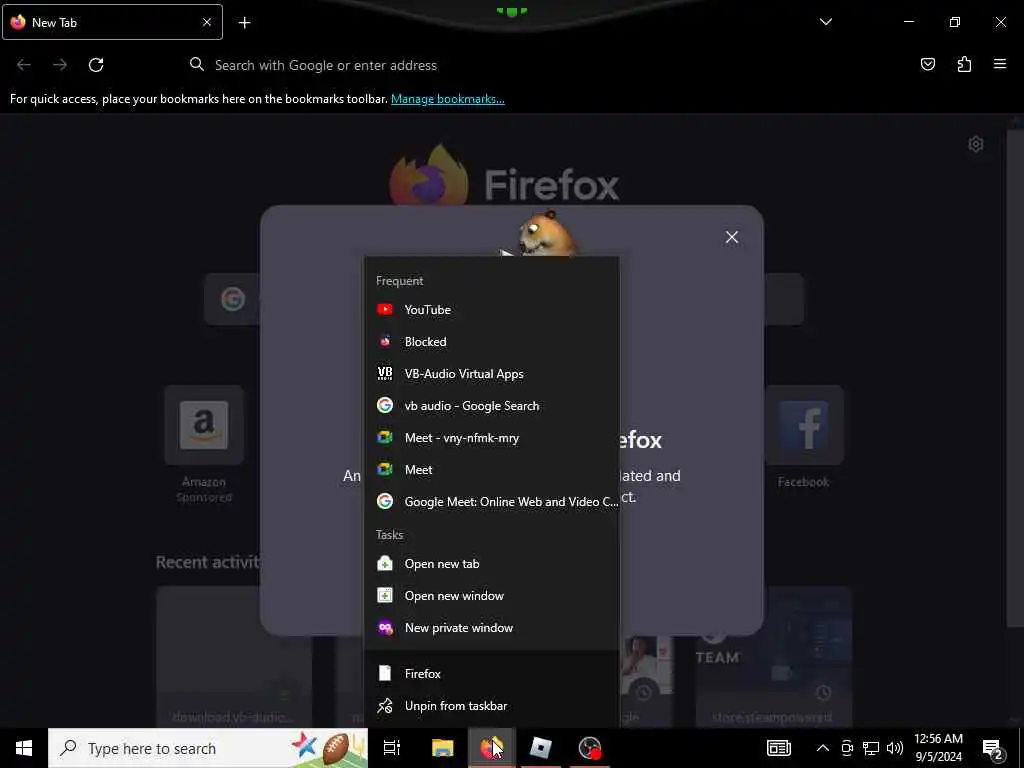Screen dimensions: 1024x768
Task: Choose Open new tab task
Action: click(x=491, y=564)
